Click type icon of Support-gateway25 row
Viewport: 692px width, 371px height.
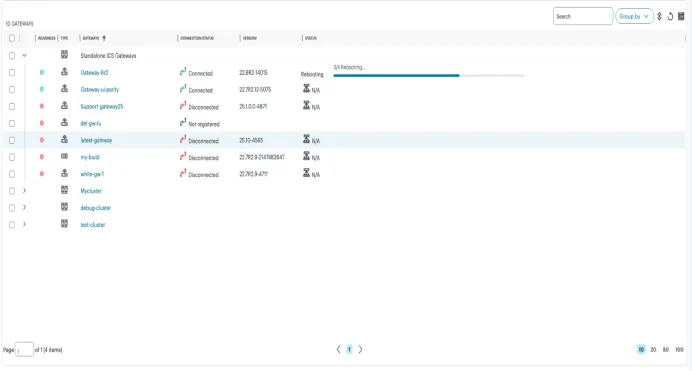[64, 105]
